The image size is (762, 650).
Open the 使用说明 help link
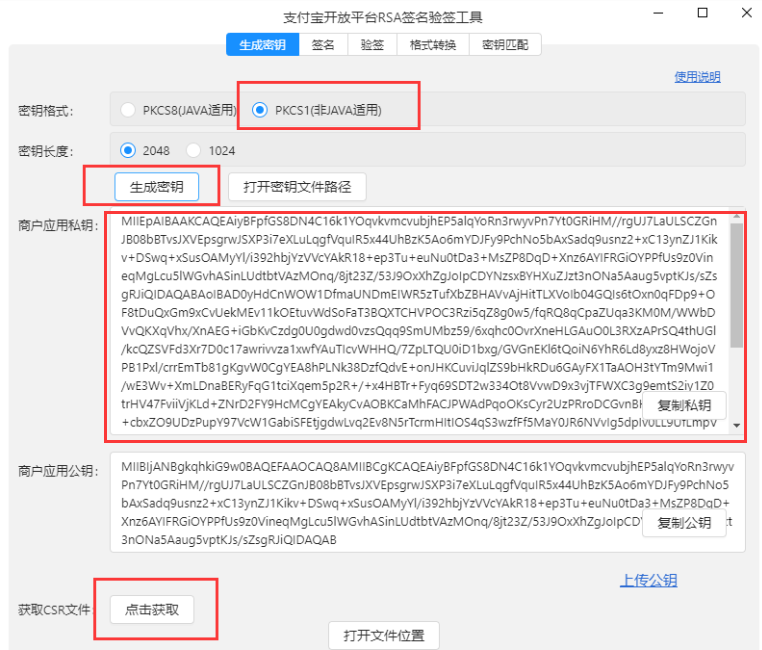[x=697, y=77]
